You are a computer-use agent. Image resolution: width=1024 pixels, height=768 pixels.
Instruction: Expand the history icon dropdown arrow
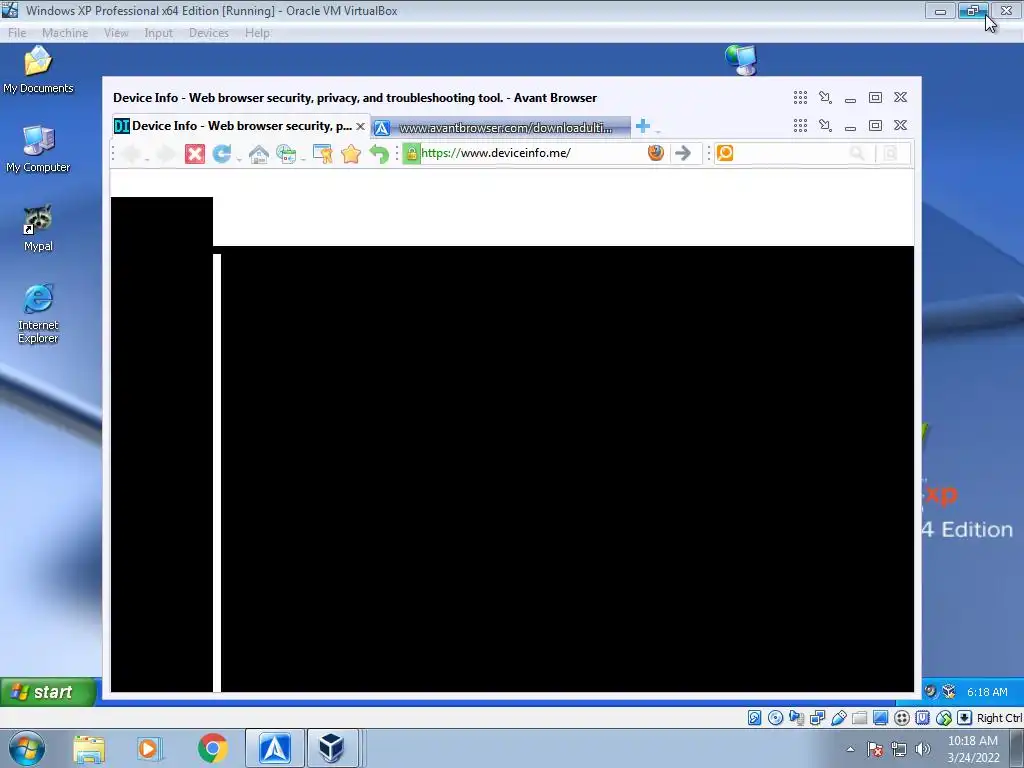coord(303,159)
